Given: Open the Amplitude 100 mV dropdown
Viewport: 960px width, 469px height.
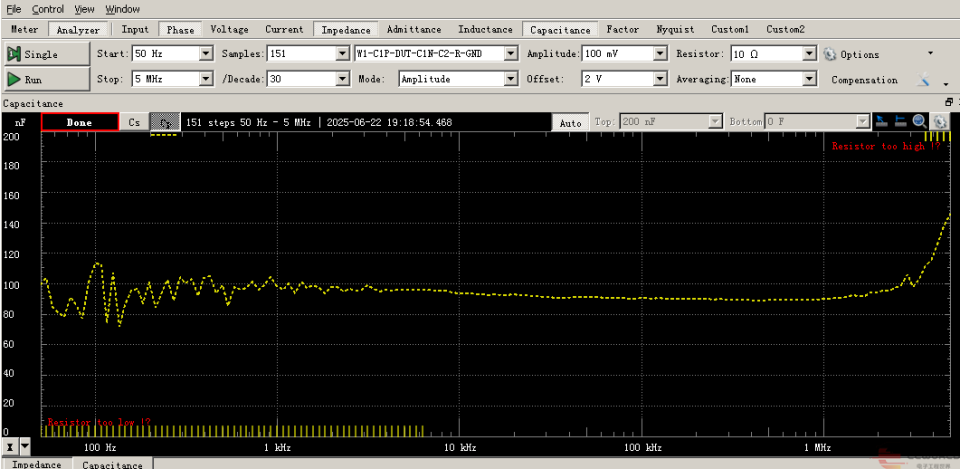Looking at the screenshot, I should (x=660, y=54).
